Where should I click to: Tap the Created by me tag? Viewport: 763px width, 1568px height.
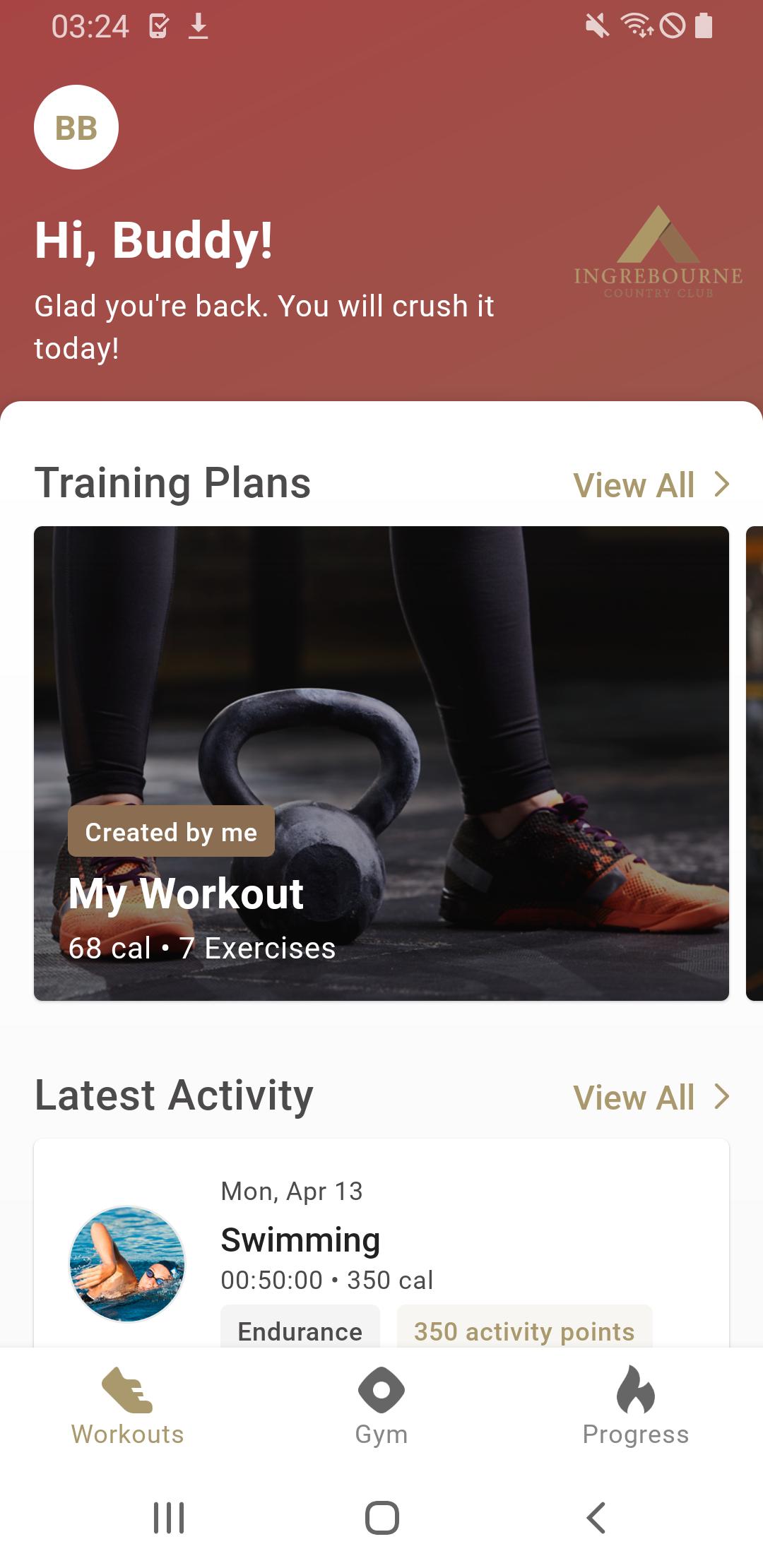[x=171, y=831]
